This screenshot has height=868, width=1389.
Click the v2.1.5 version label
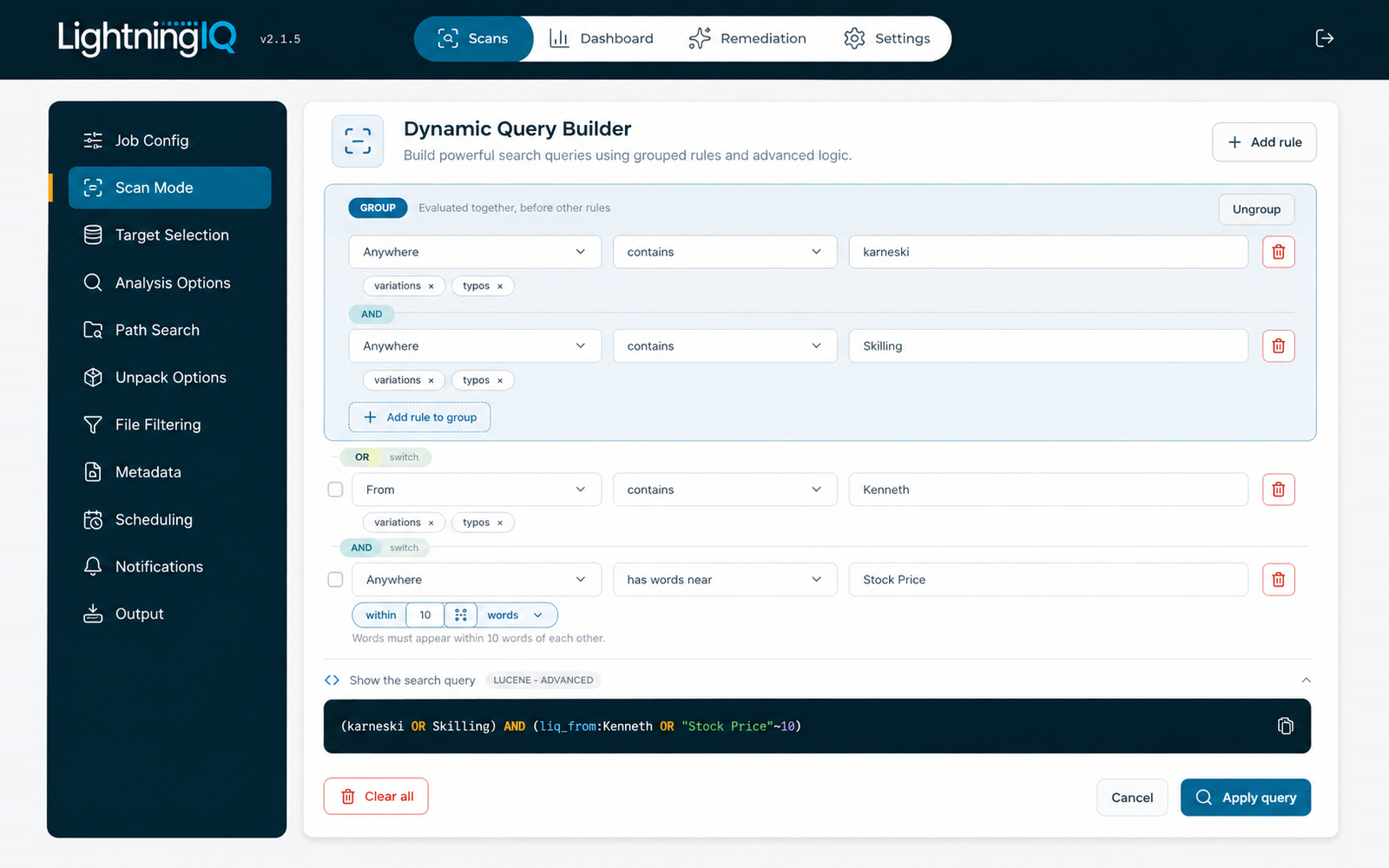click(280, 39)
